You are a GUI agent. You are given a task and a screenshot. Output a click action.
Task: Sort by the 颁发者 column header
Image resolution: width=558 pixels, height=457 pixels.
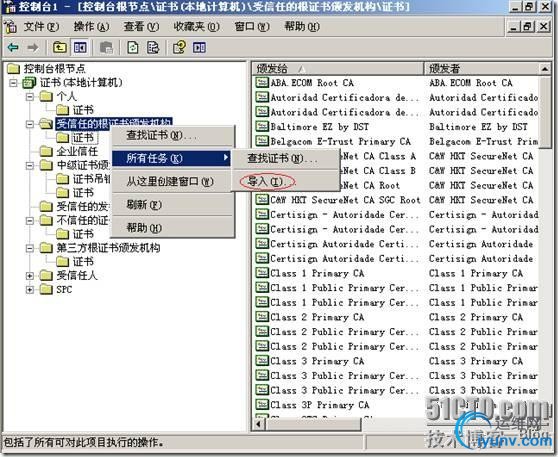tap(481, 68)
